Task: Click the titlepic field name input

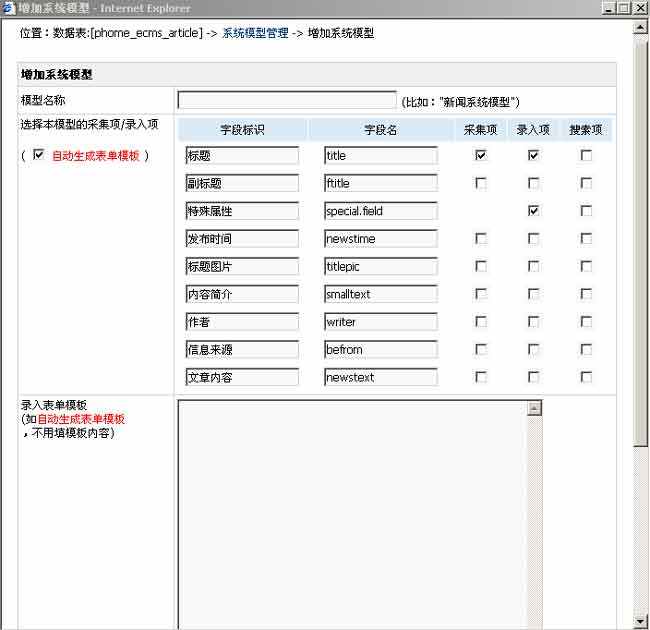Action: (380, 267)
